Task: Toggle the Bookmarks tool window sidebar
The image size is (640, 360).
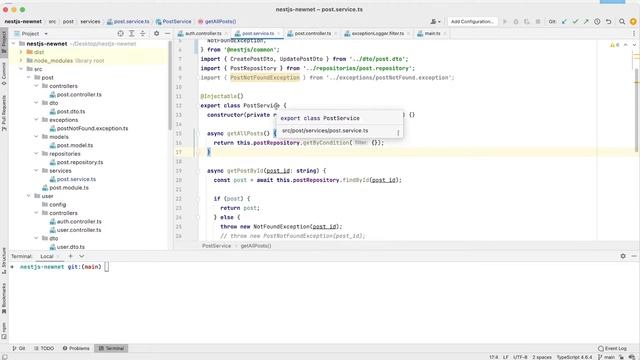Action: [x=4, y=298]
